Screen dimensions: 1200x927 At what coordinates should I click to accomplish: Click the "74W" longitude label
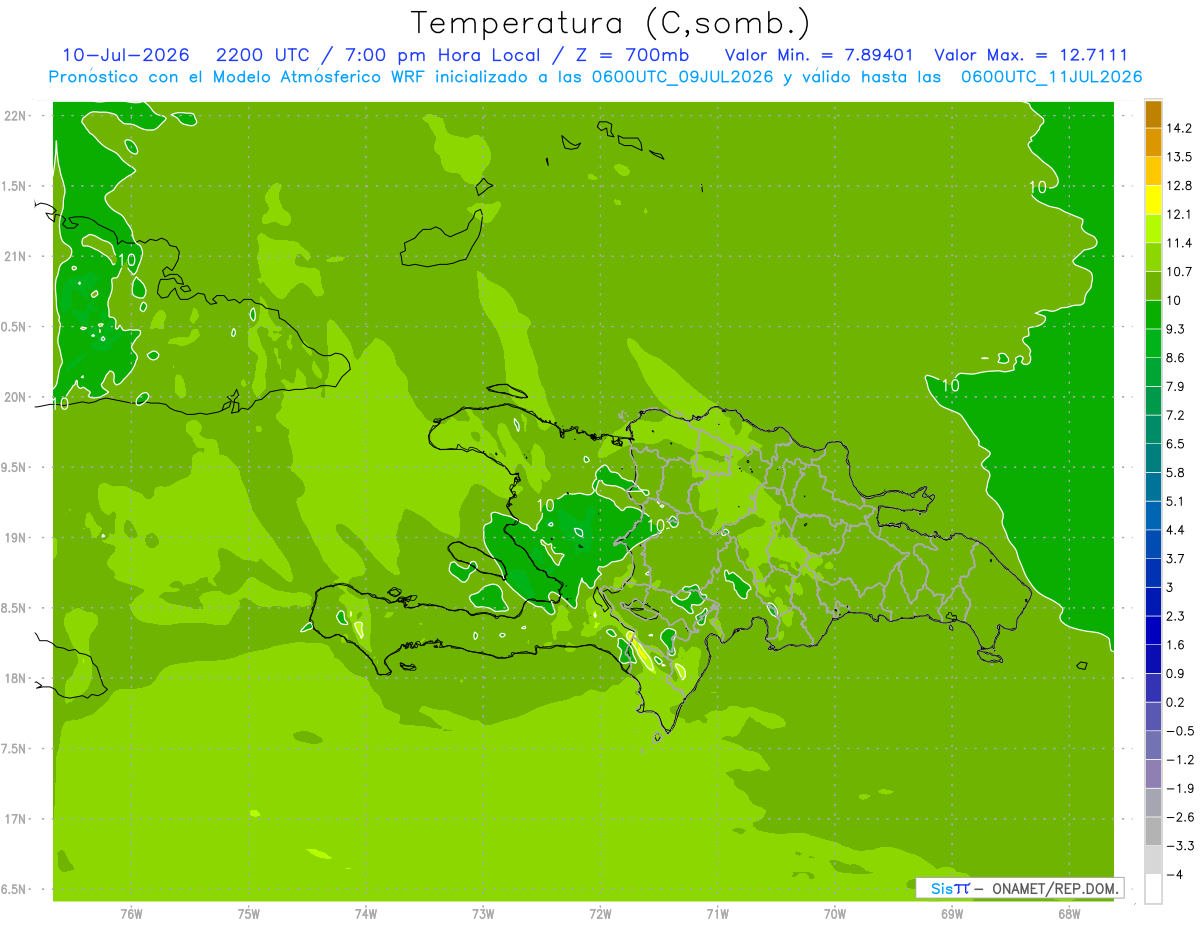(366, 913)
